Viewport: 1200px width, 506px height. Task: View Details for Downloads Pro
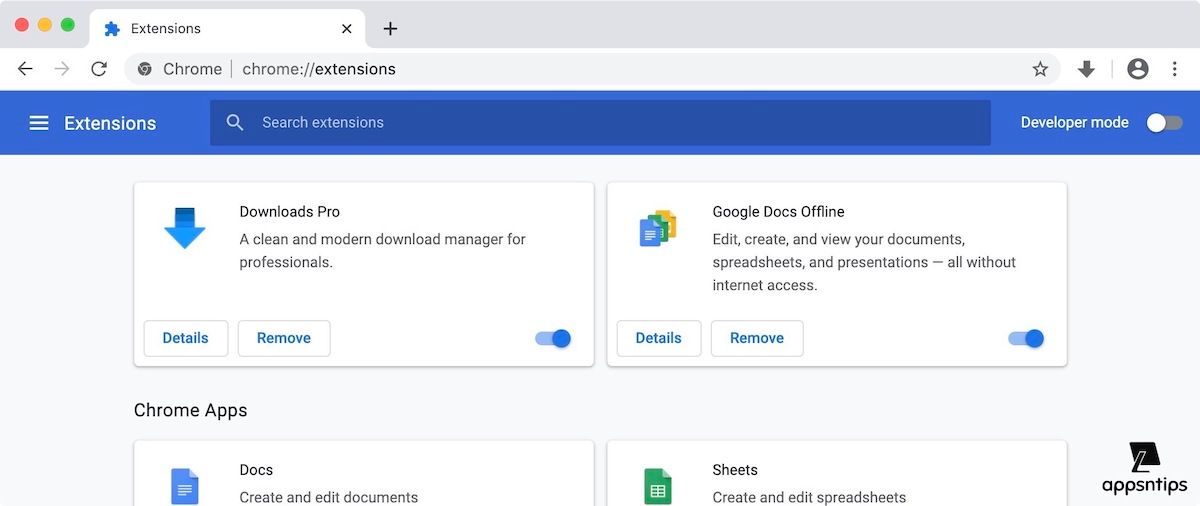[186, 339]
